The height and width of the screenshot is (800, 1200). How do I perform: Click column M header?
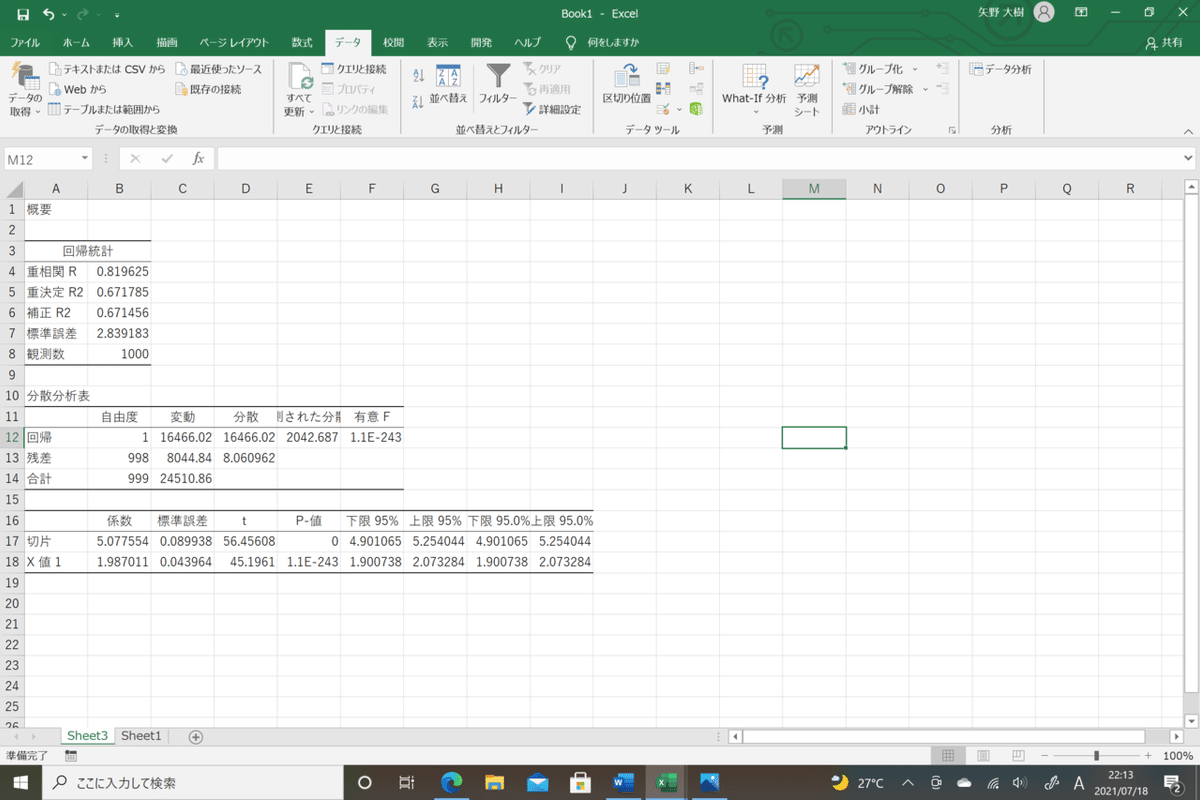tap(814, 189)
